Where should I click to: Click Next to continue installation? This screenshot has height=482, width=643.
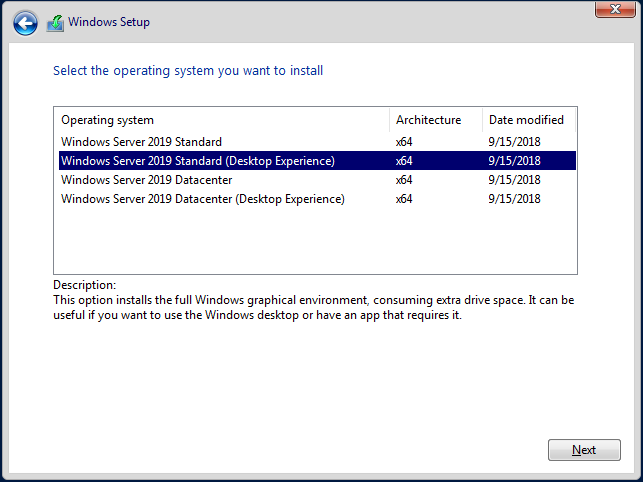pos(584,450)
